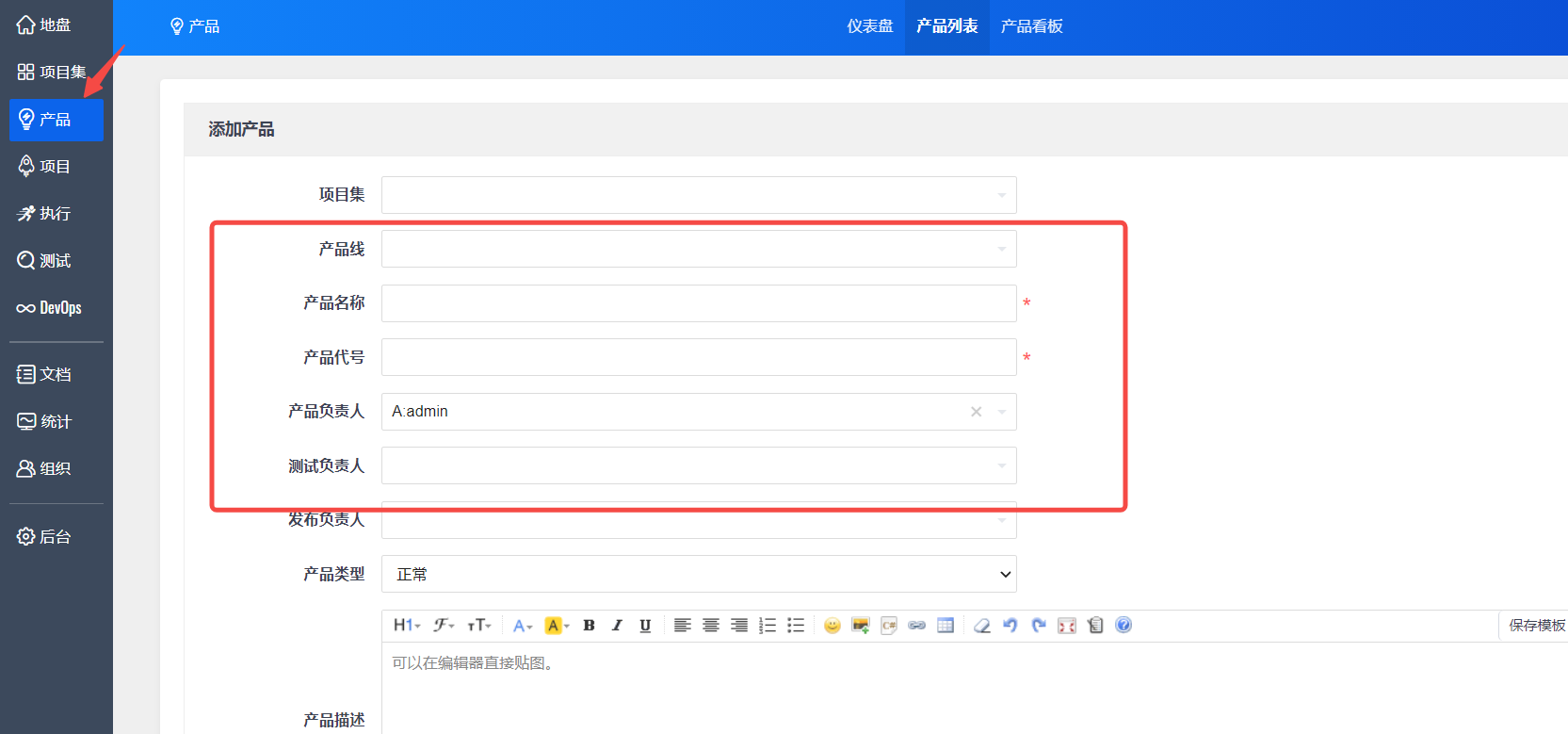Insert a hyperlink

[x=917, y=626]
